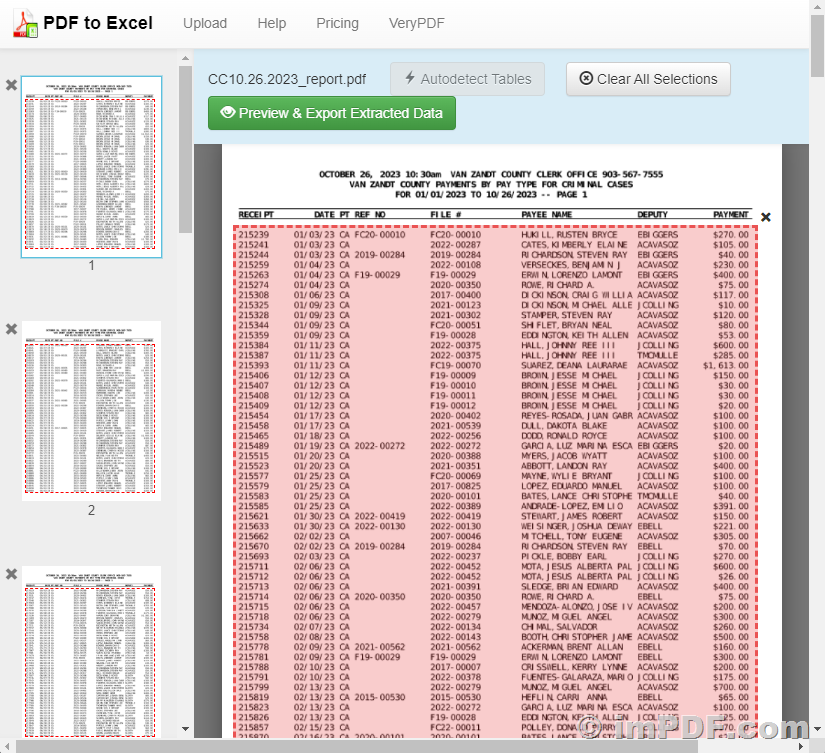Delete the table selection using its X icon
Image resolution: width=825 pixels, height=753 pixels.
(766, 217)
